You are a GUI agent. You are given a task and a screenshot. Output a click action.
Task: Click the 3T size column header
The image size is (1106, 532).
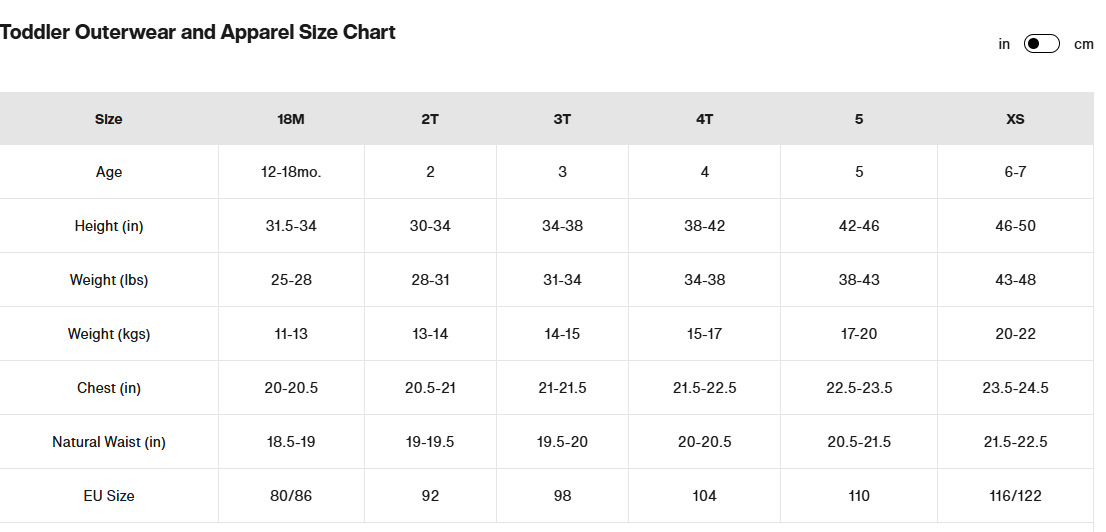(x=562, y=119)
